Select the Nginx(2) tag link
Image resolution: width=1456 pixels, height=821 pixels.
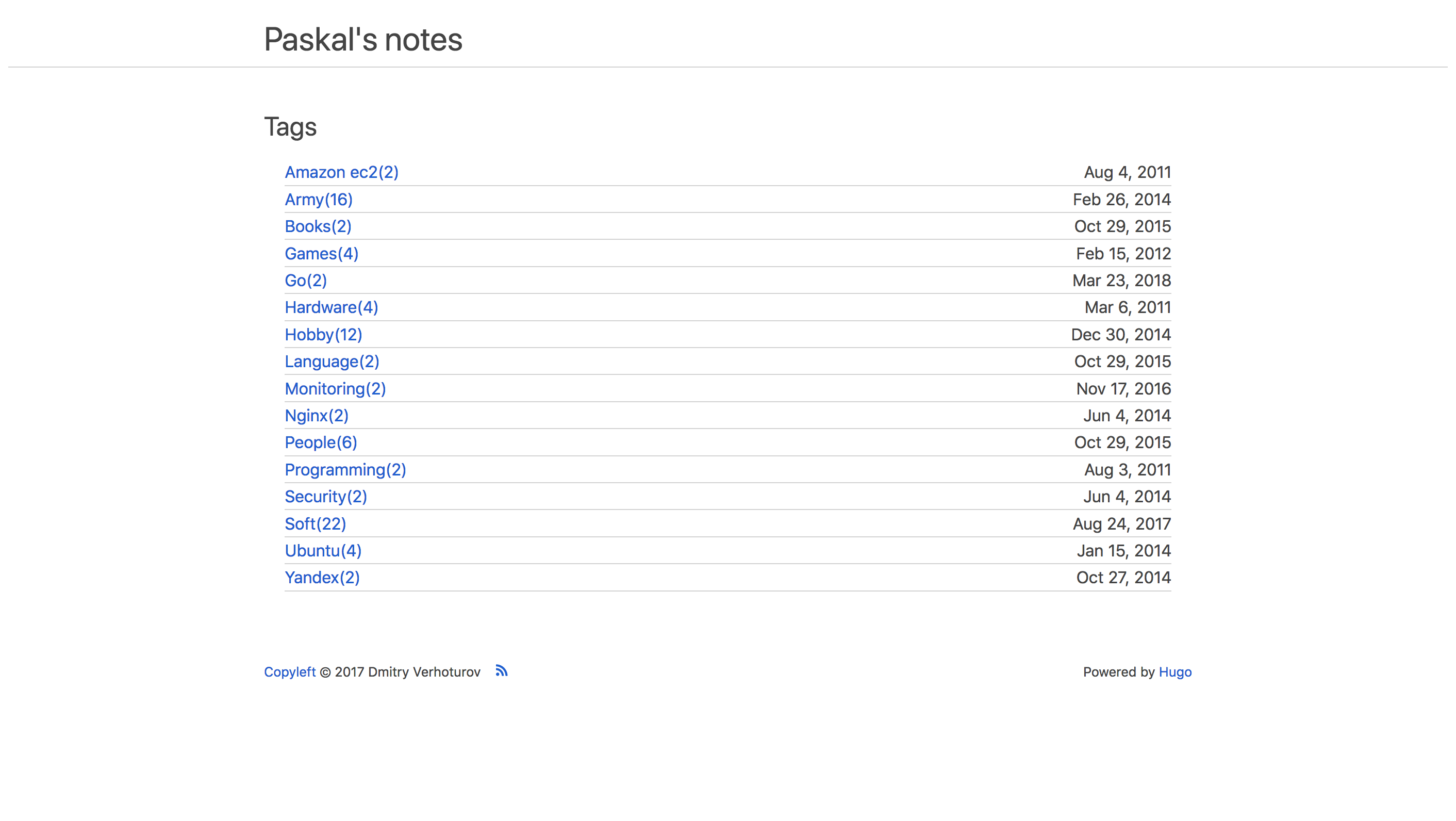tap(317, 416)
